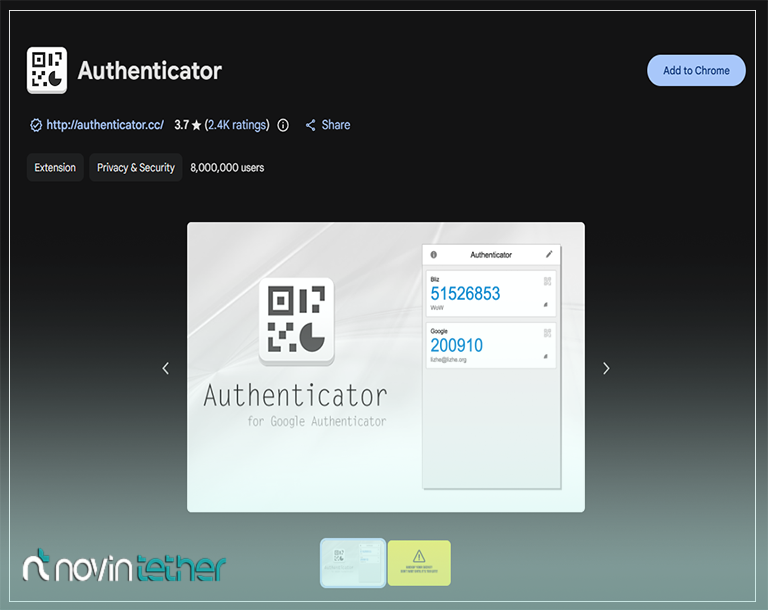The height and width of the screenshot is (610, 768).
Task: Click the large QR logo in preview image
Action: (x=296, y=321)
